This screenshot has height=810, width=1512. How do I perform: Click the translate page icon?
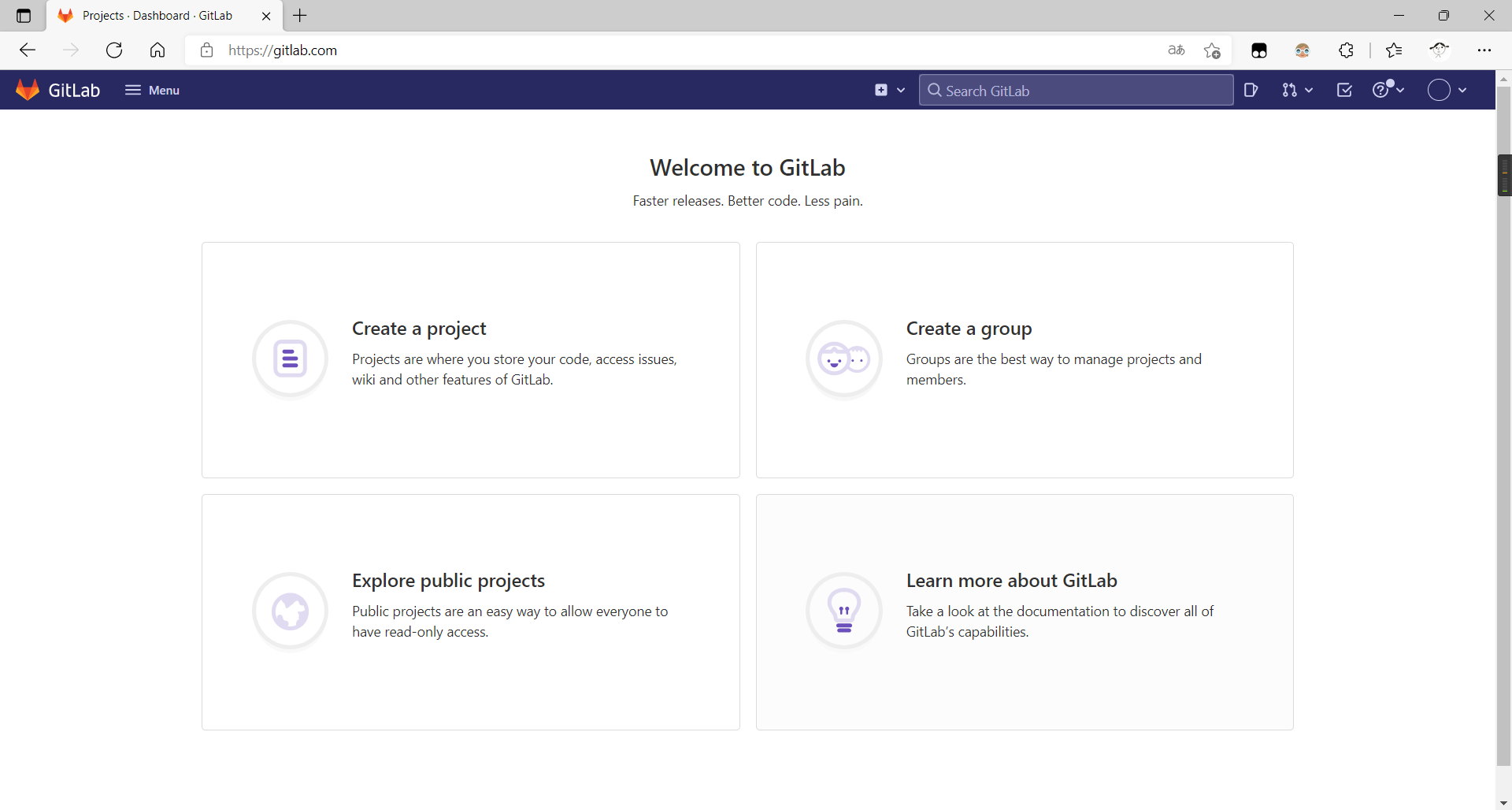(1177, 50)
